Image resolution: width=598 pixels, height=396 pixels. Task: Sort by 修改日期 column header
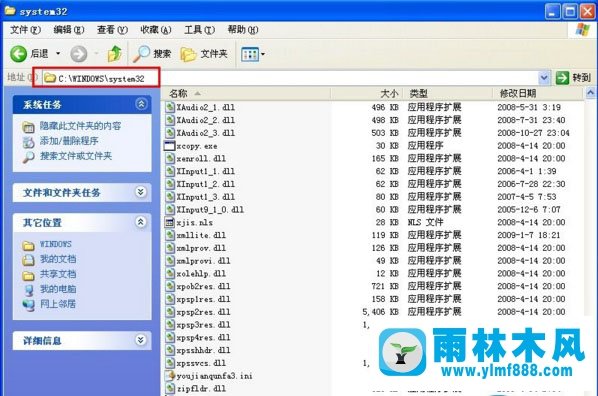coord(538,93)
